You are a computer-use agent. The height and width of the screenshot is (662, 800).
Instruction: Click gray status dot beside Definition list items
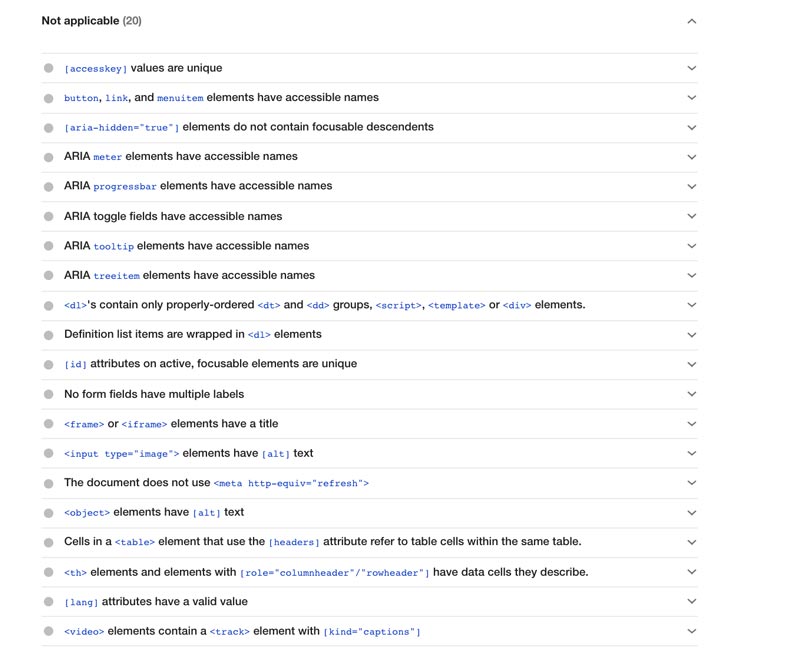click(48, 335)
